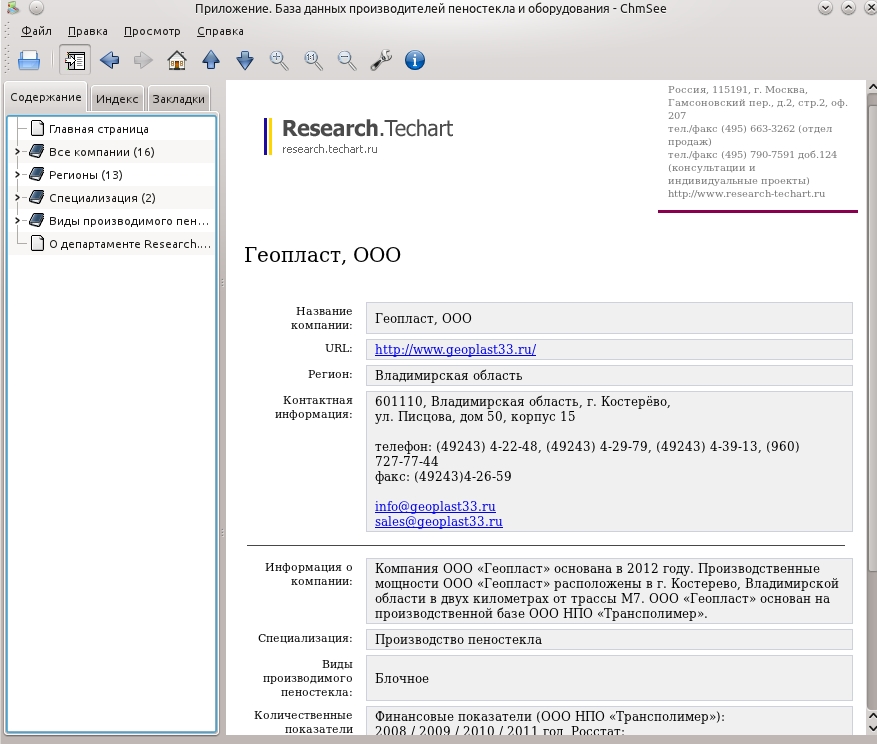This screenshot has height=744, width=877.
Task: Click the Геопласт, ООО page heading
Action: click(322, 255)
